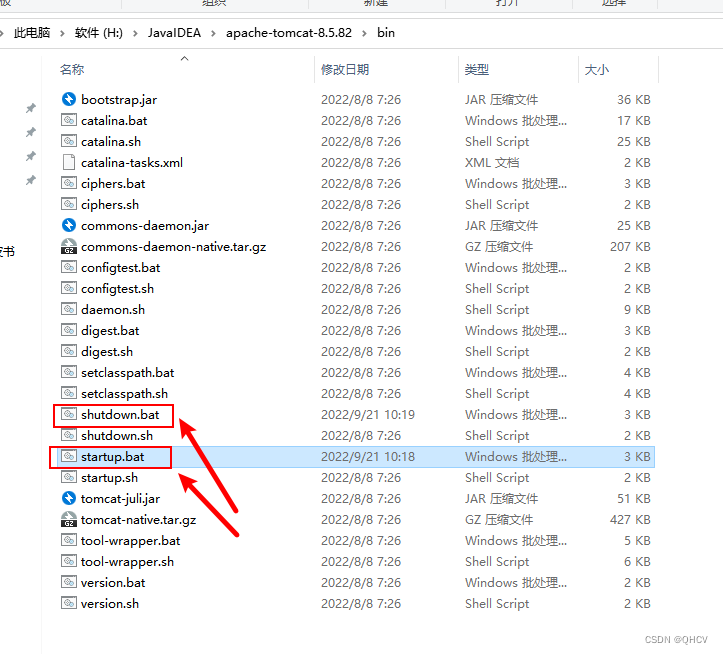Viewport: 723px width, 654px height.
Task: Click the tomcat-juli.jar icon
Action: 69,498
